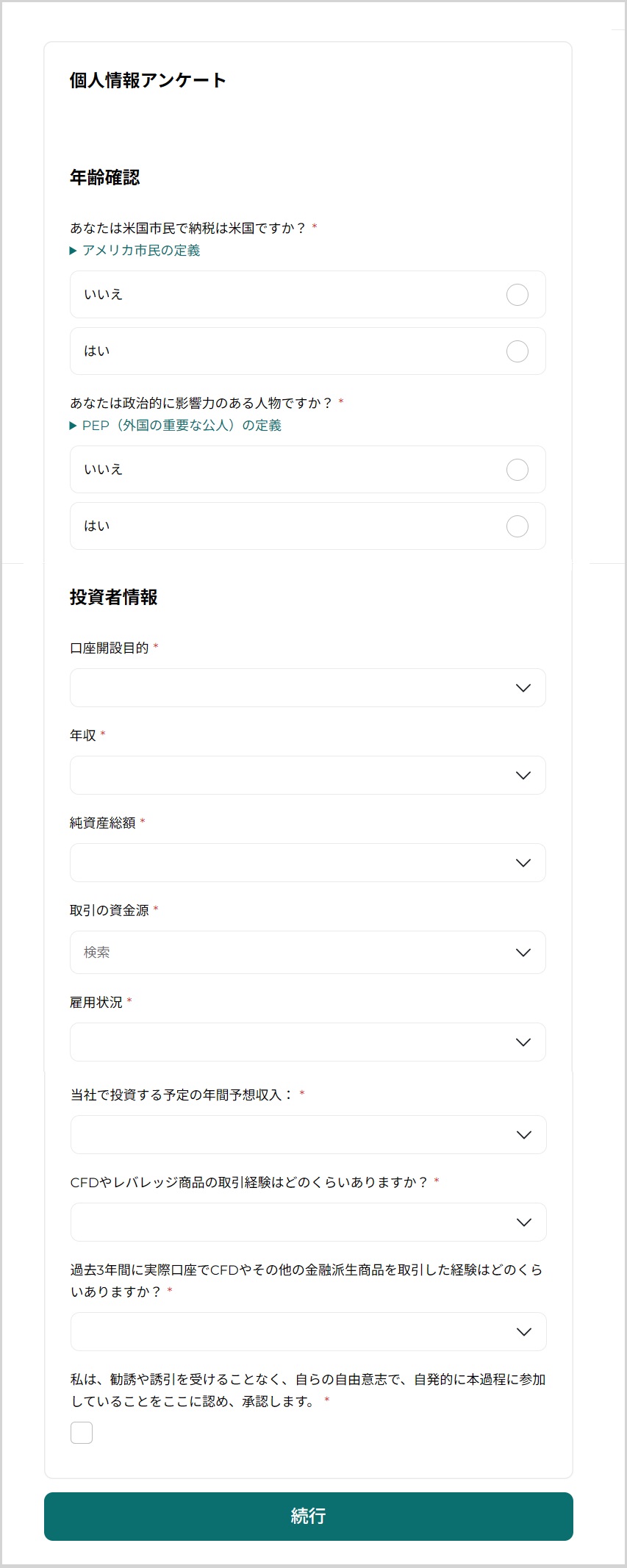Open 年間予想収入 dropdown chevron

[x=524, y=1135]
